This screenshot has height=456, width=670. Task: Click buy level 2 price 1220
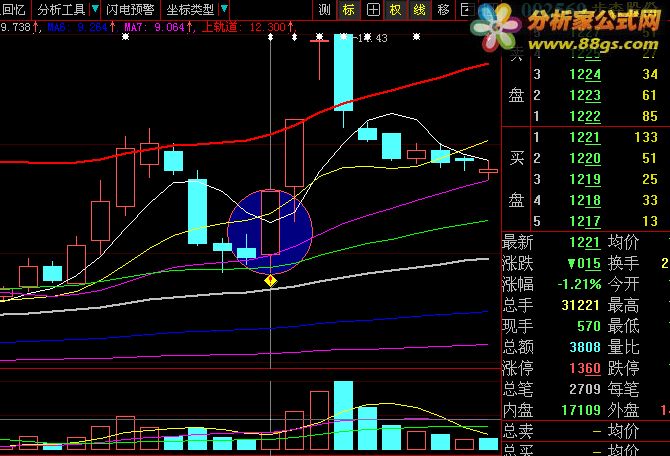click(585, 159)
